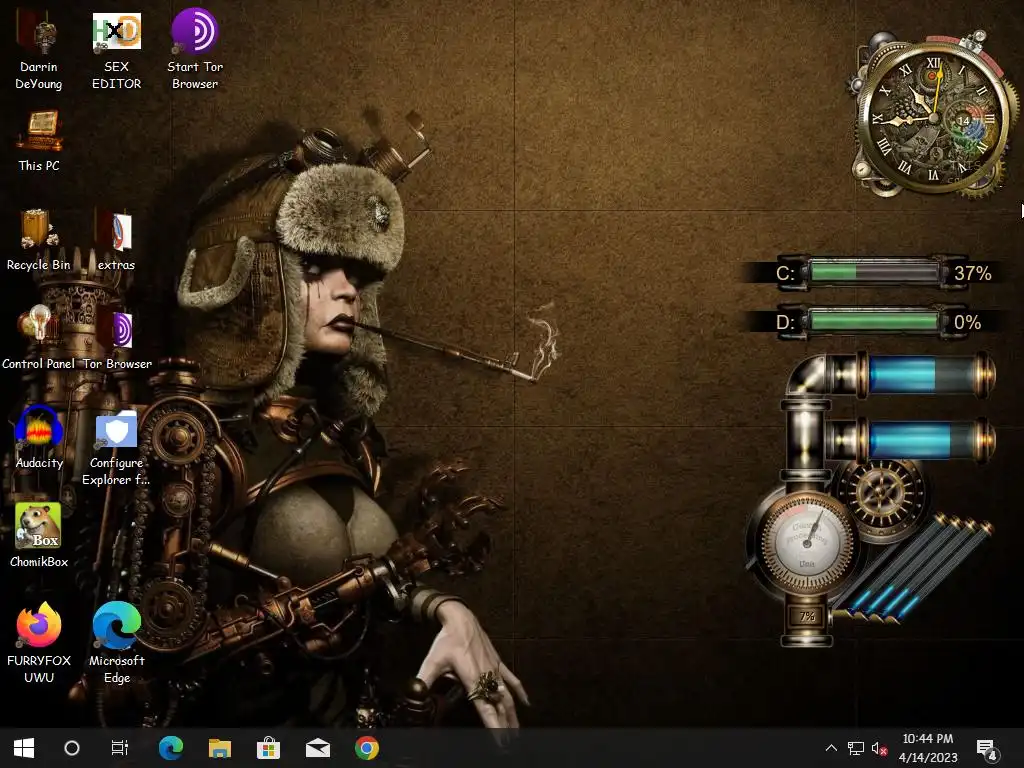
Task: Launch FURRYFOX UWU Firefox shortcut
Action: click(39, 643)
